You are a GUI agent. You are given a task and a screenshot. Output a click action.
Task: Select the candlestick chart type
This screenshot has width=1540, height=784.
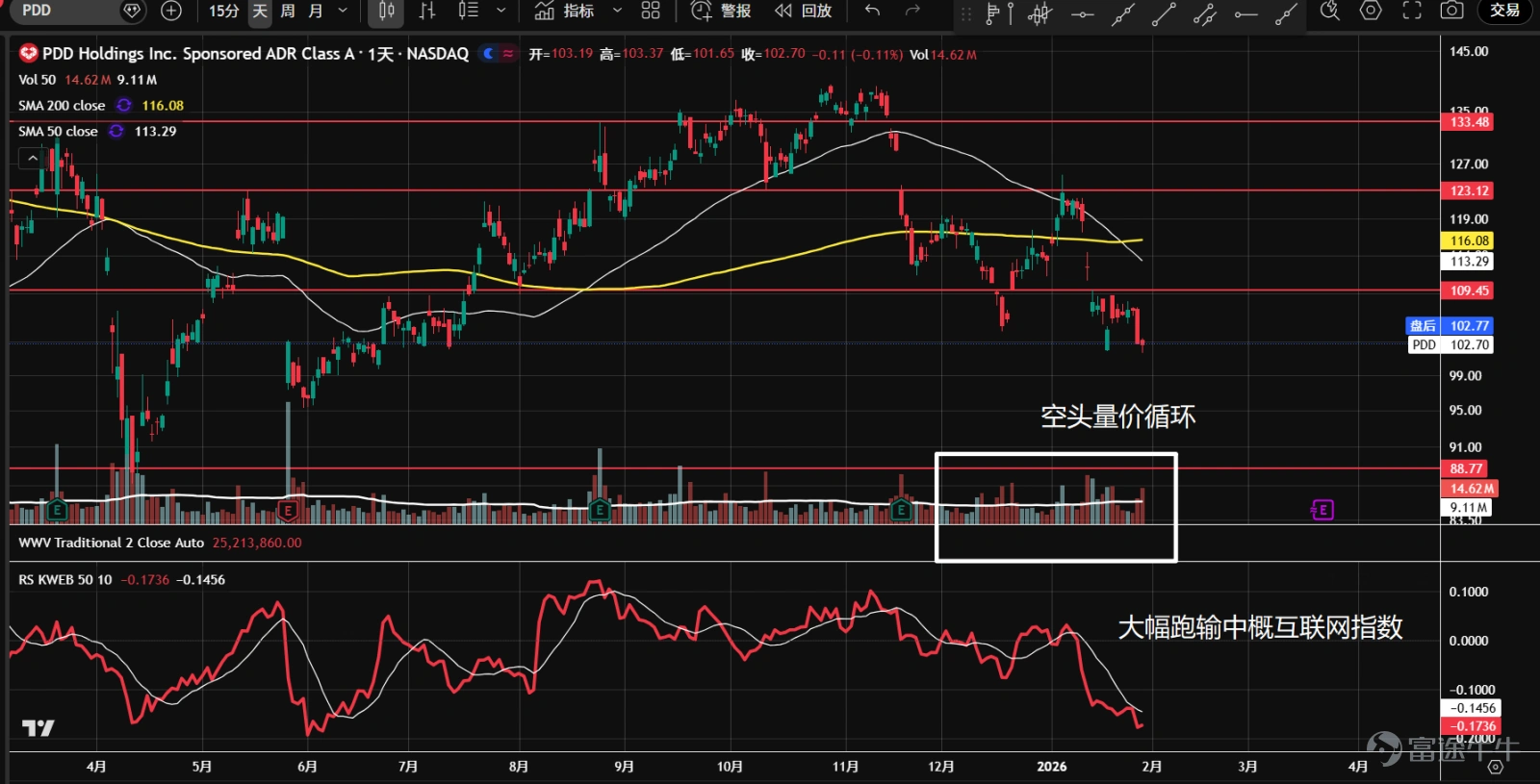(386, 11)
